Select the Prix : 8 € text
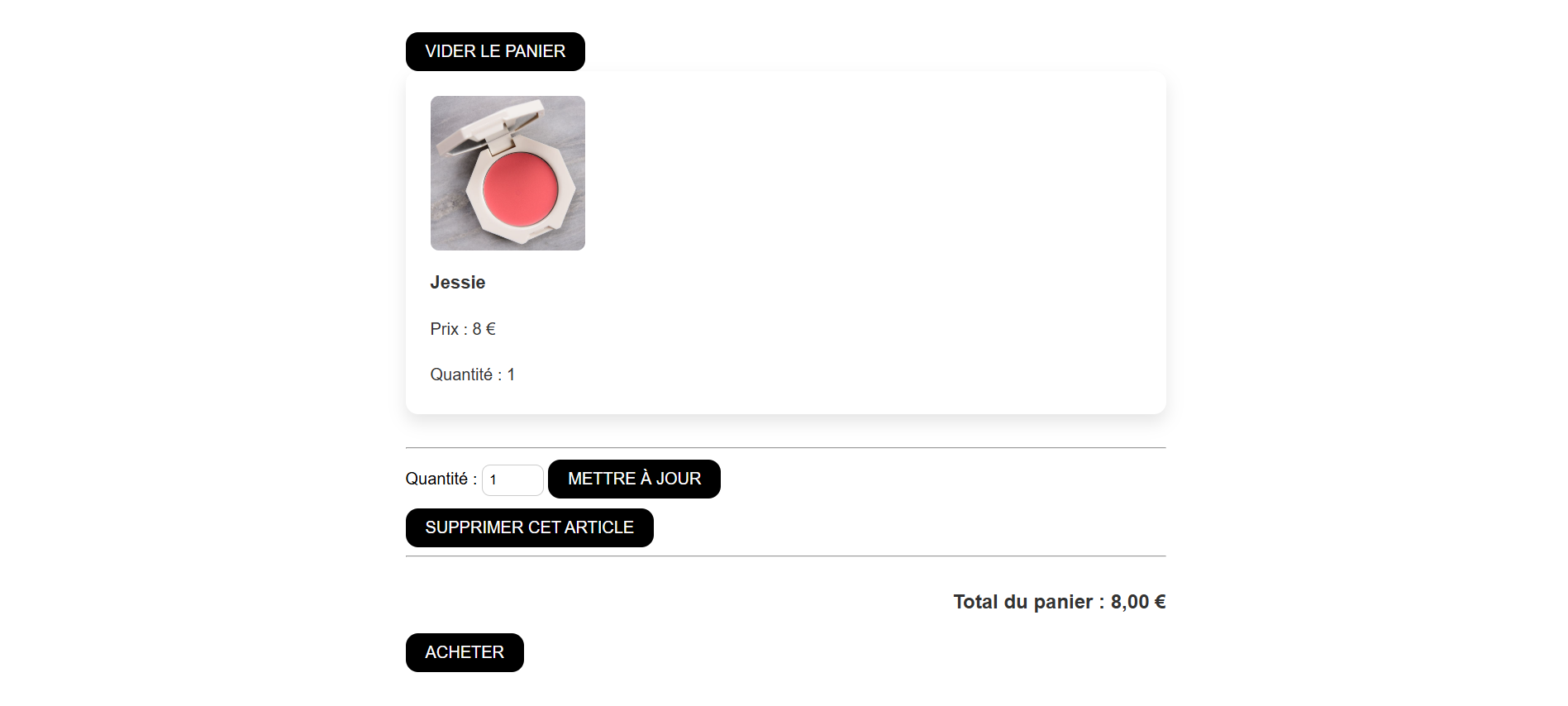The image size is (1568, 706). (462, 329)
